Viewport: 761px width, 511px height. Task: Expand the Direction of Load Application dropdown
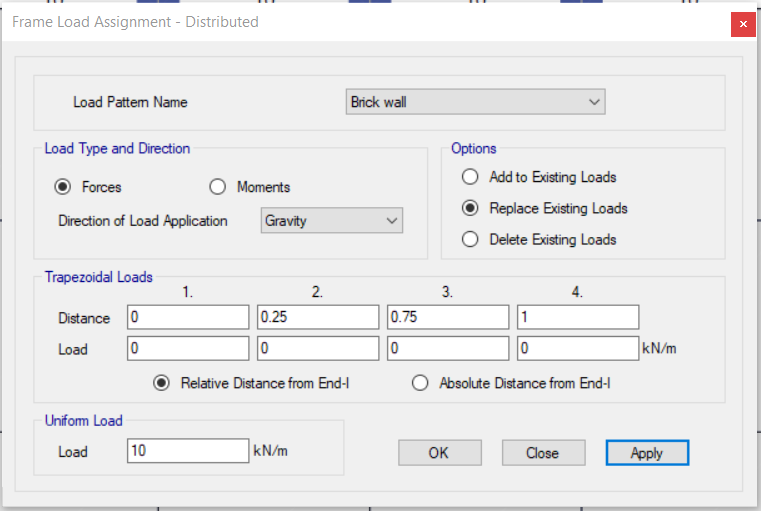click(331, 221)
